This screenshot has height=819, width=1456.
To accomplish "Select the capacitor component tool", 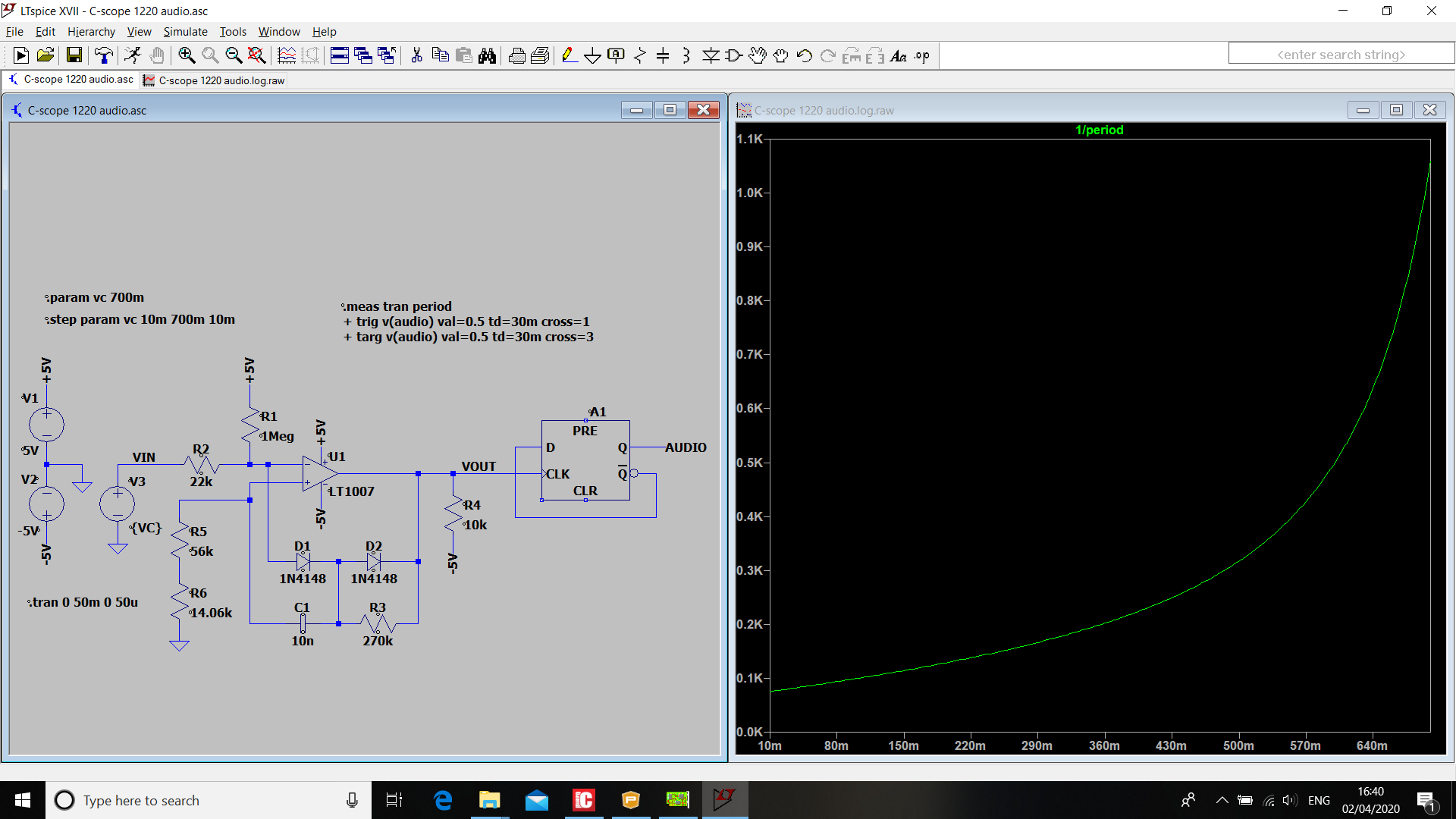I will click(x=663, y=55).
